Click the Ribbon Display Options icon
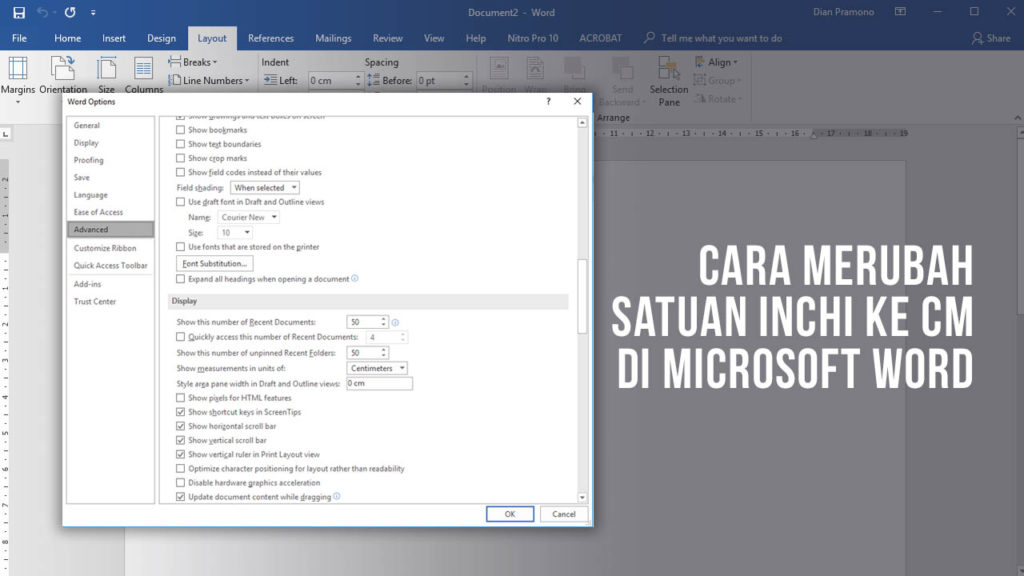Image resolution: width=1024 pixels, height=576 pixels. click(900, 12)
